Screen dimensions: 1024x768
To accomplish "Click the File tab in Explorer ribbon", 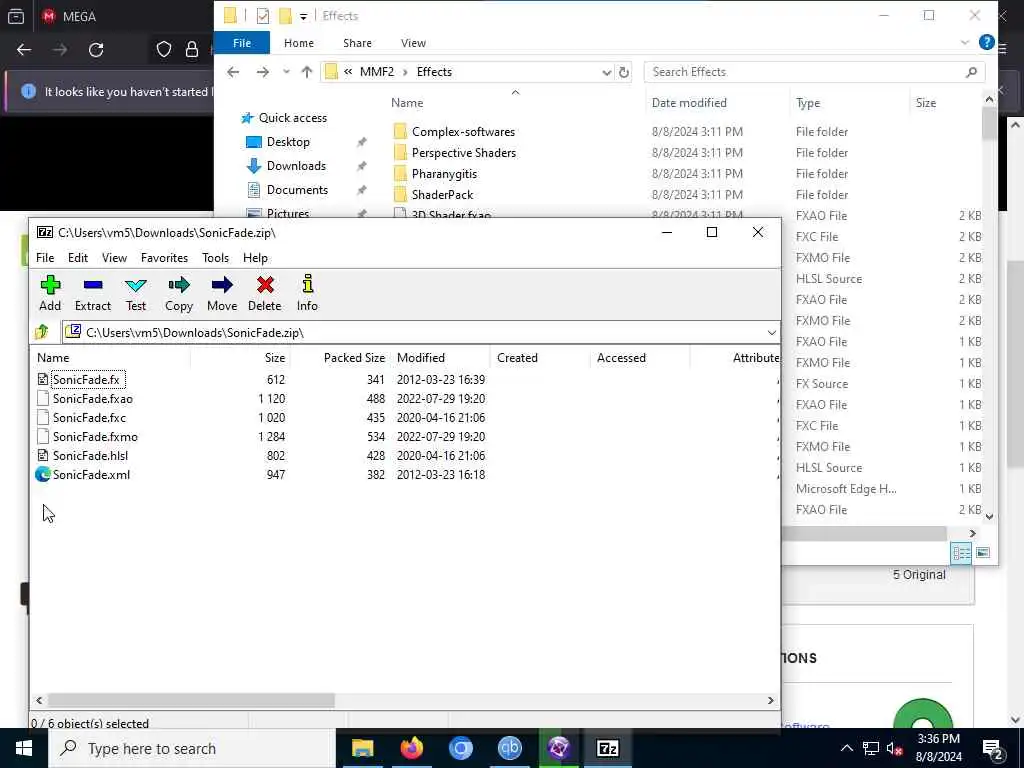I will [242, 43].
